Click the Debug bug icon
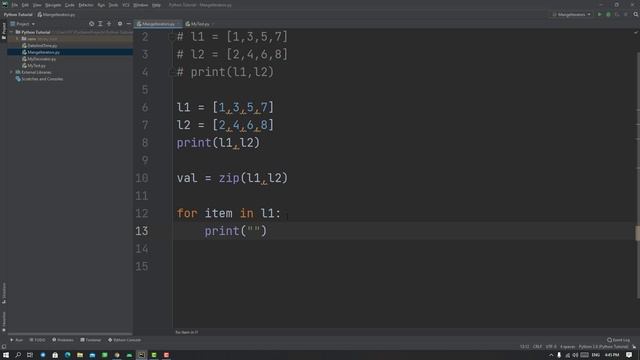640x360 pixels. point(608,14)
